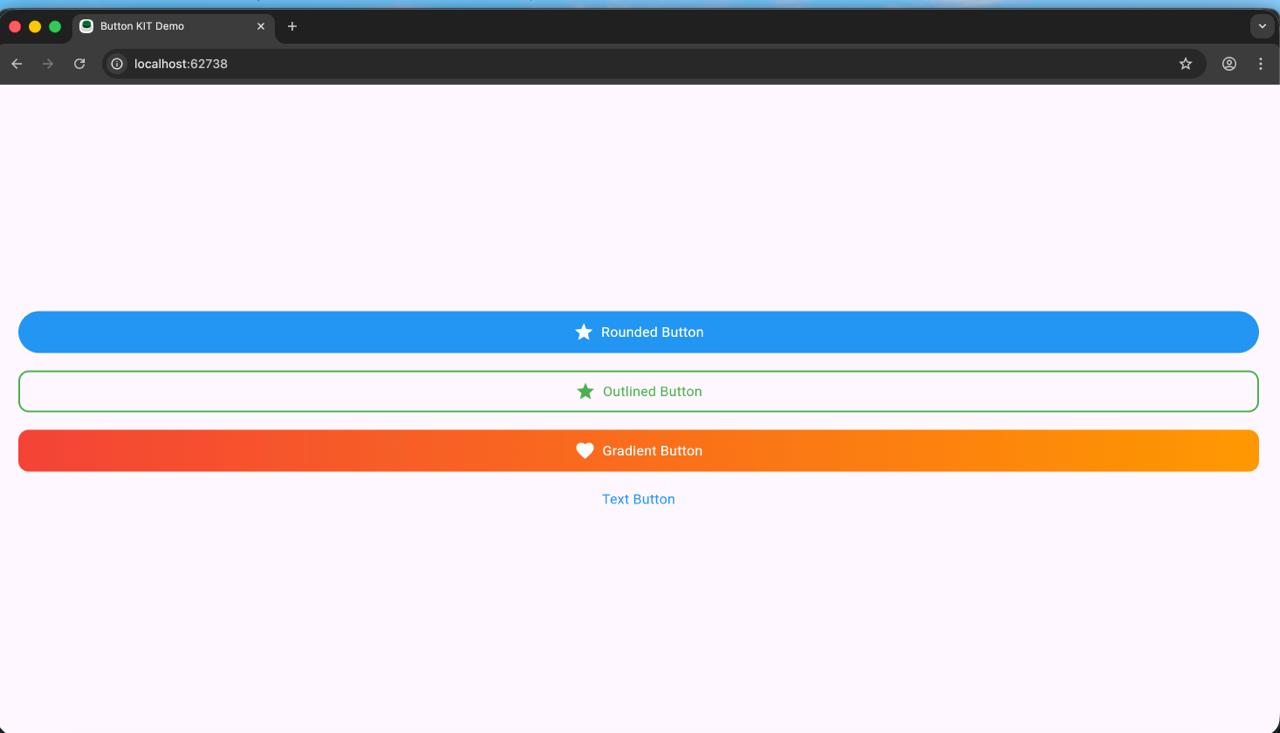The width and height of the screenshot is (1280, 733).
Task: Reload the page with the refresh icon
Action: [79, 64]
